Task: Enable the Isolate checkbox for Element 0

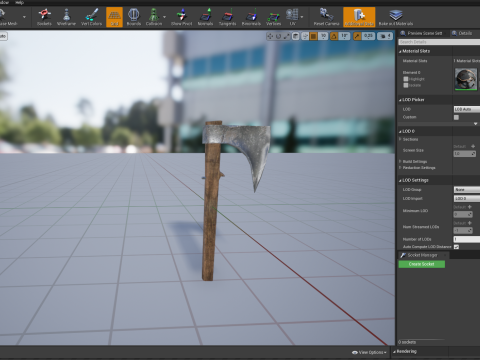Action: (x=406, y=85)
